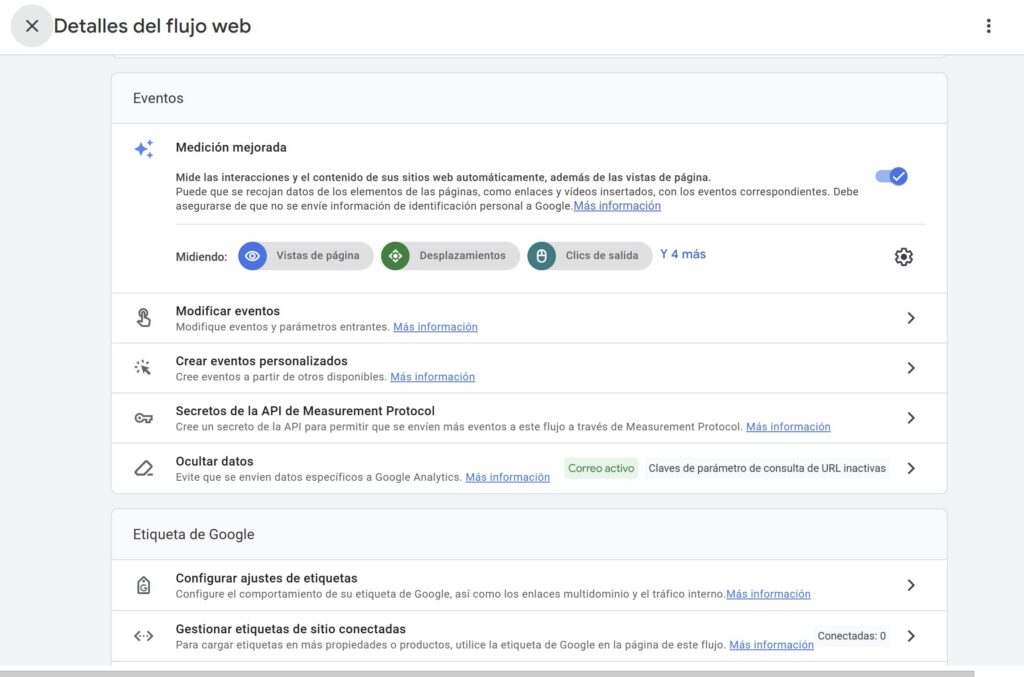Click the horizontal scrollbar at the bottom
This screenshot has width=1024, height=677.
coord(487,673)
